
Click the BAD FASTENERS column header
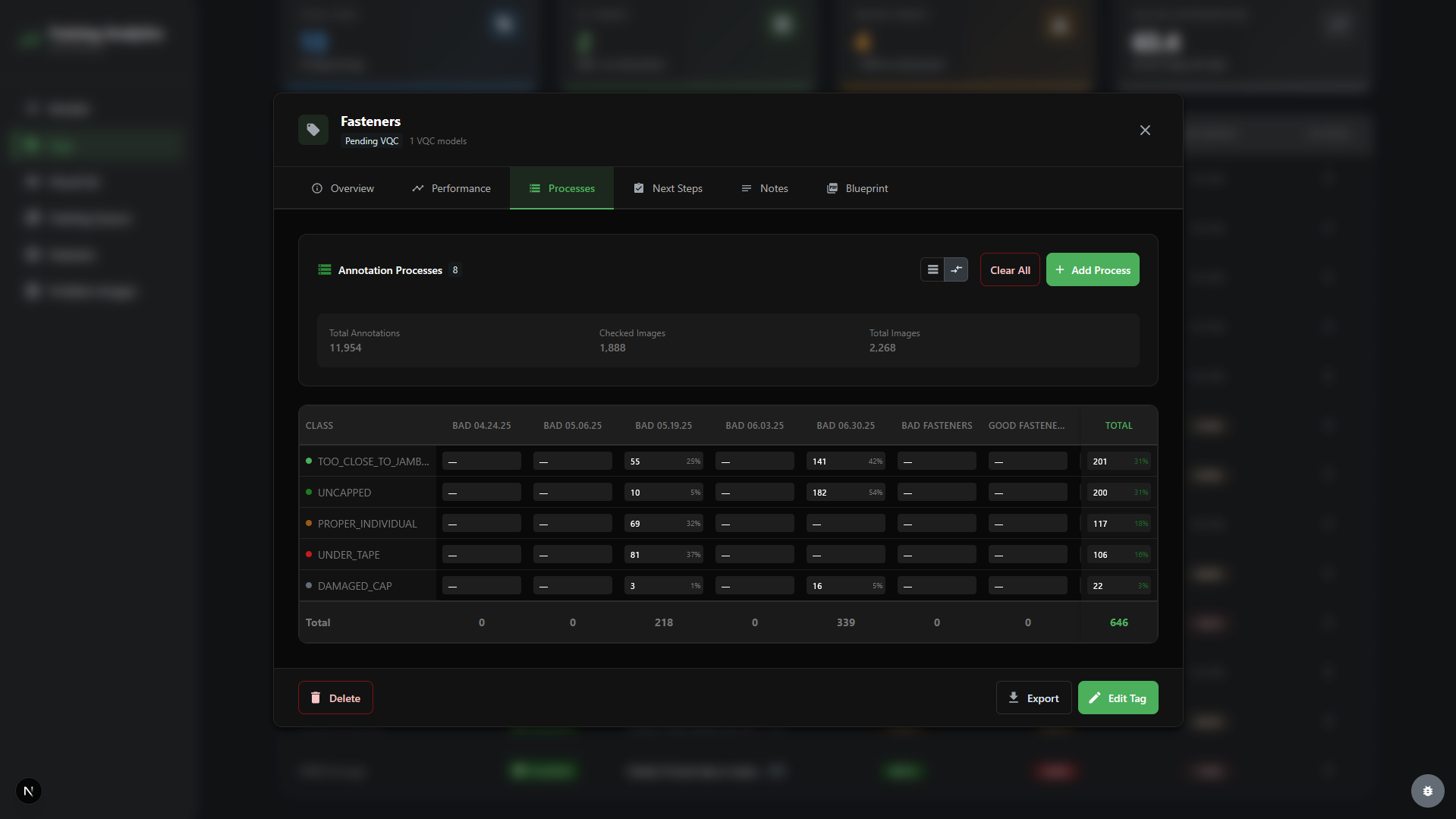(x=937, y=425)
